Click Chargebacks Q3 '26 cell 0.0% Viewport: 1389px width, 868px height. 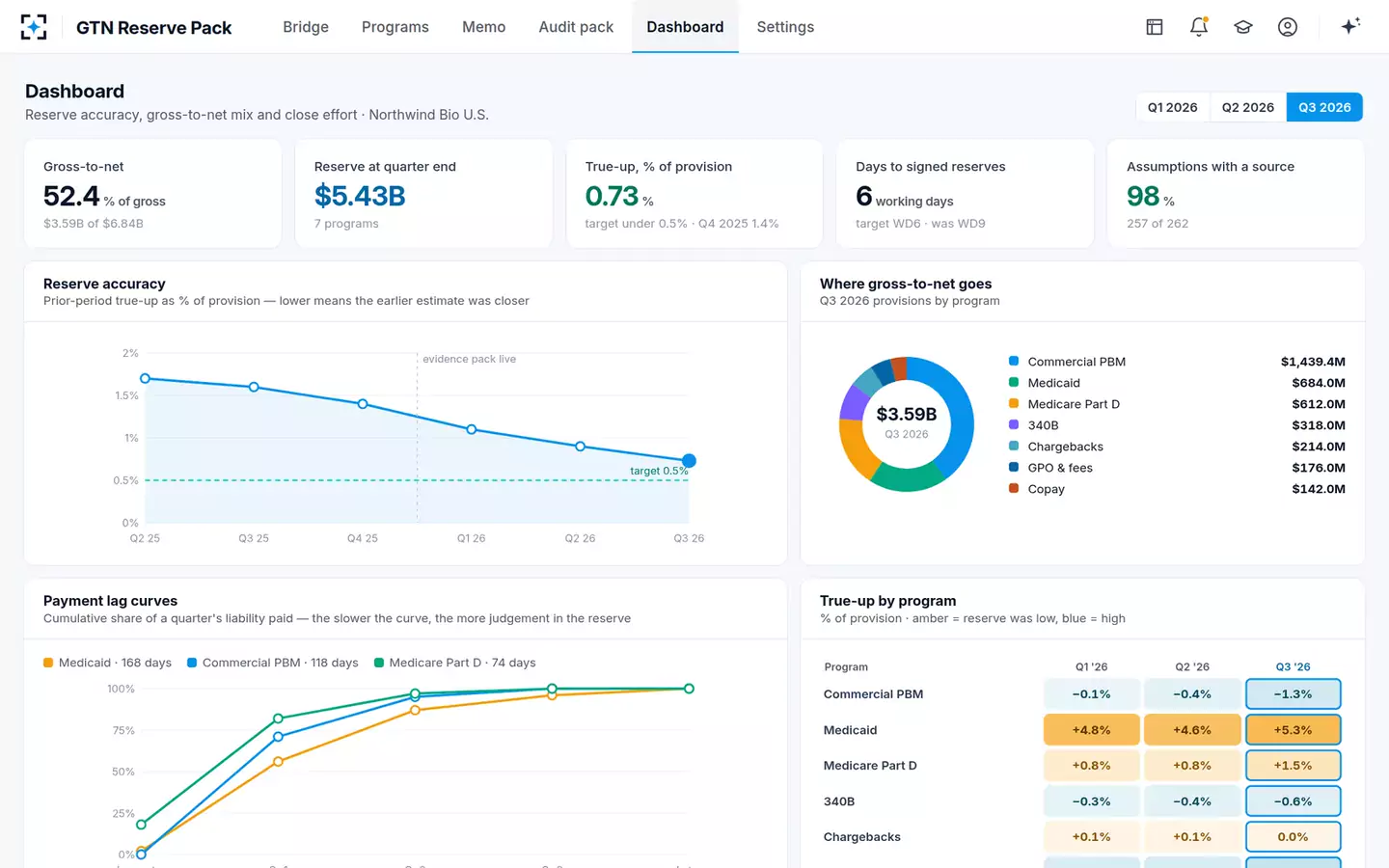pyautogui.click(x=1293, y=837)
